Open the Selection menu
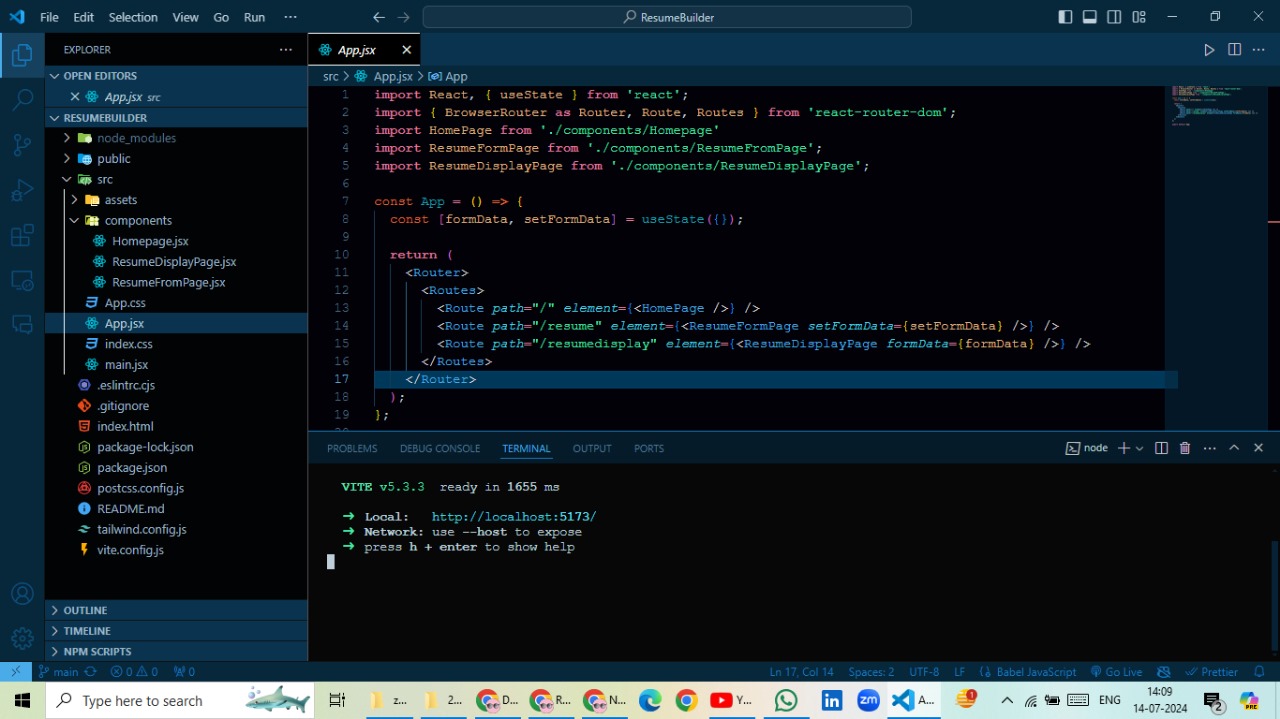Viewport: 1280px width, 719px height. coord(133,17)
